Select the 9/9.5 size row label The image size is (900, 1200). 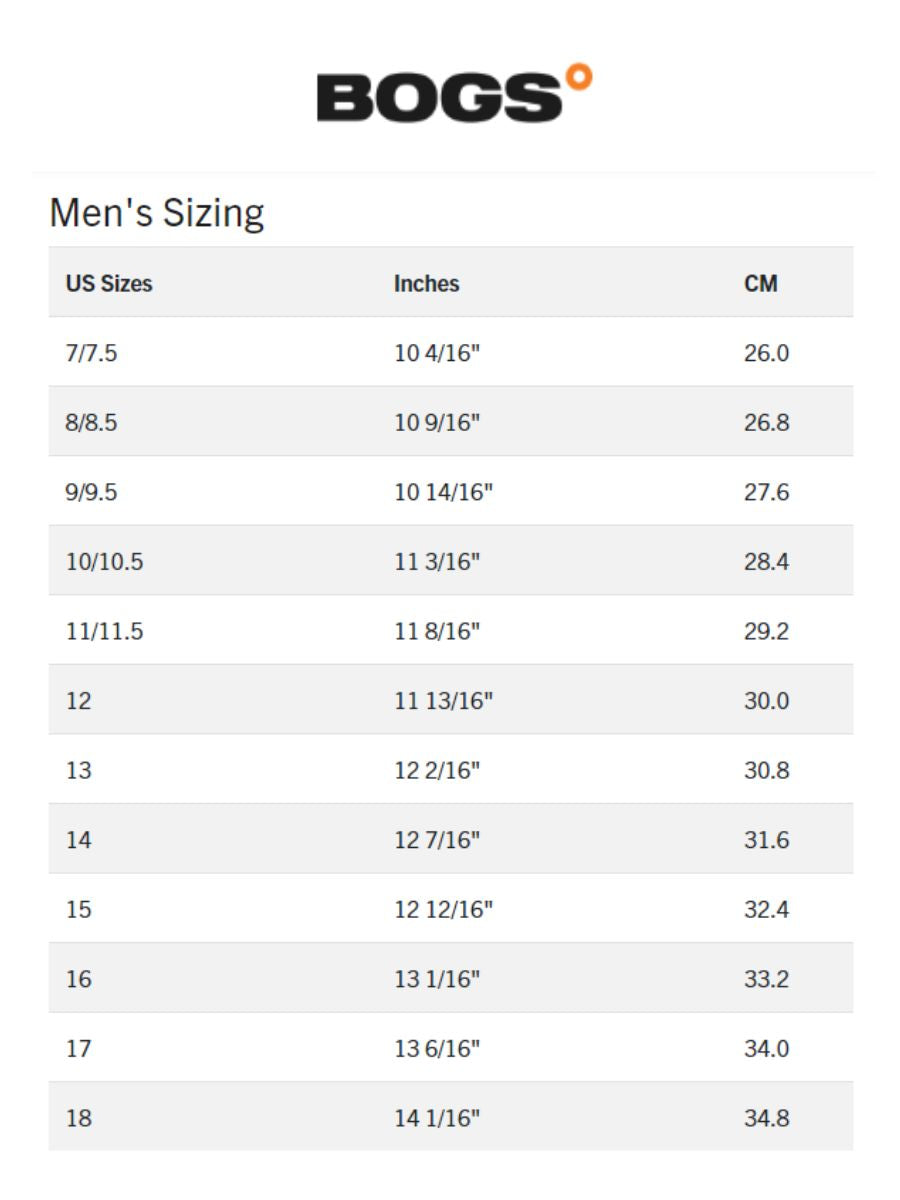(92, 492)
